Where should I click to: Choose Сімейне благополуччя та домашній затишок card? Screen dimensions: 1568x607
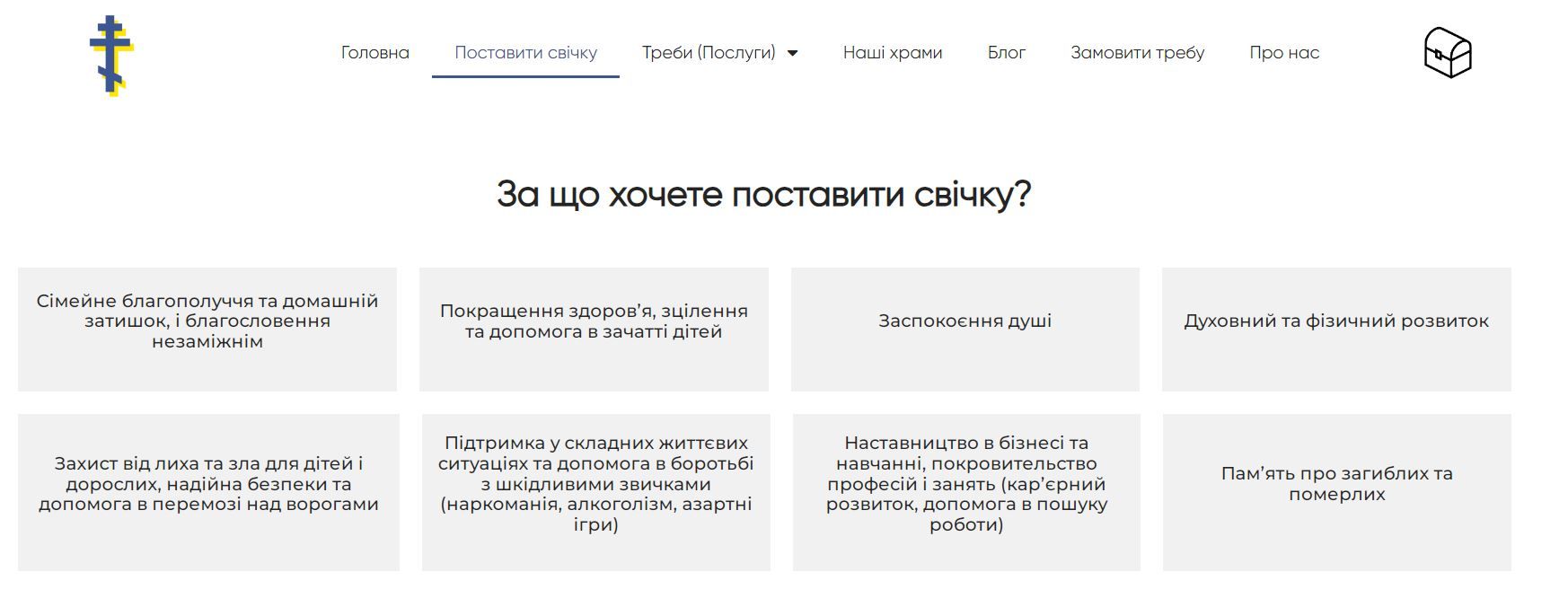tap(207, 329)
